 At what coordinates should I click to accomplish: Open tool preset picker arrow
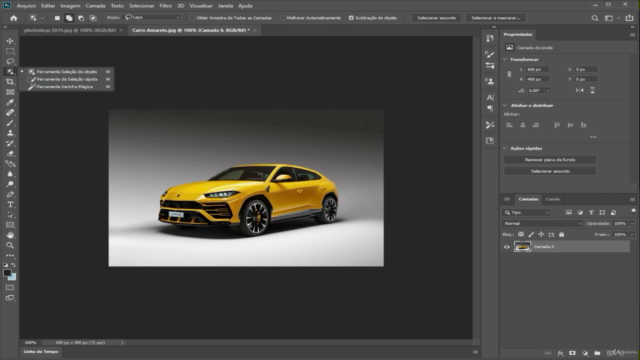pos(42,18)
